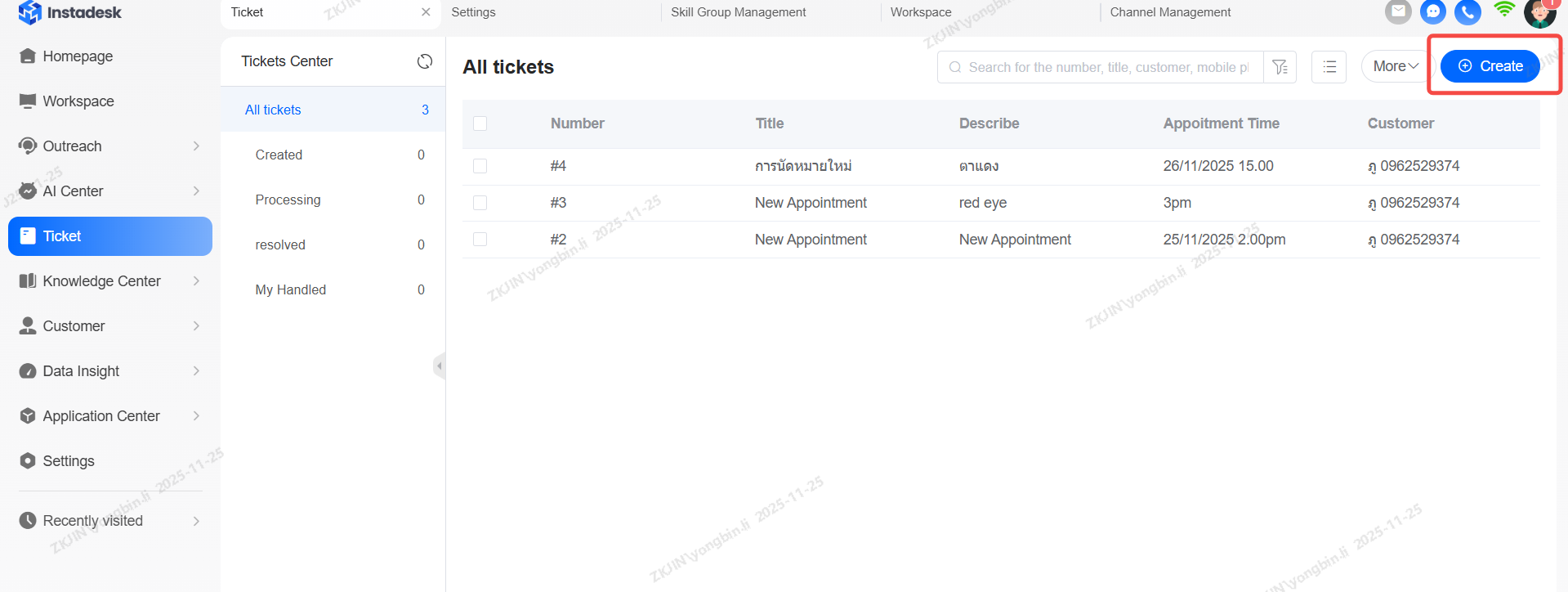Open the Processing tickets filter
The image size is (1568, 592).
288,200
